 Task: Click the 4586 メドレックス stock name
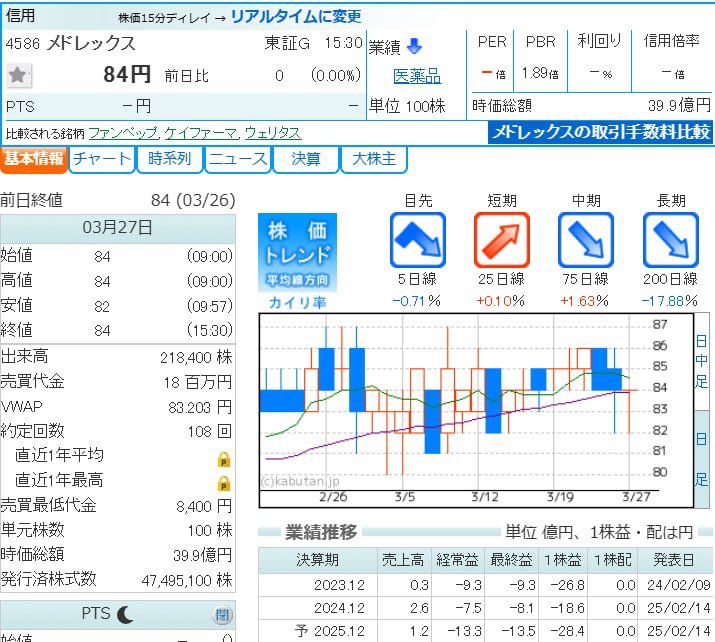click(x=71, y=43)
